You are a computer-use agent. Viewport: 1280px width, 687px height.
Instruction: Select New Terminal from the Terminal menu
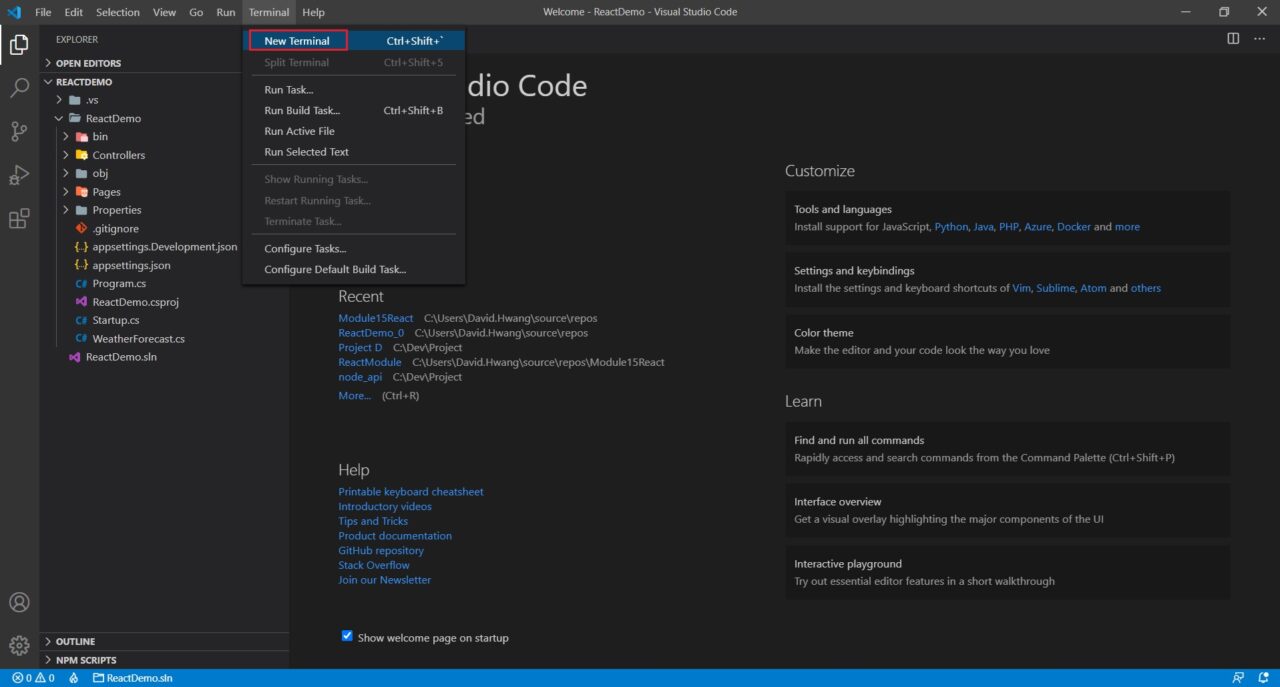click(x=296, y=41)
